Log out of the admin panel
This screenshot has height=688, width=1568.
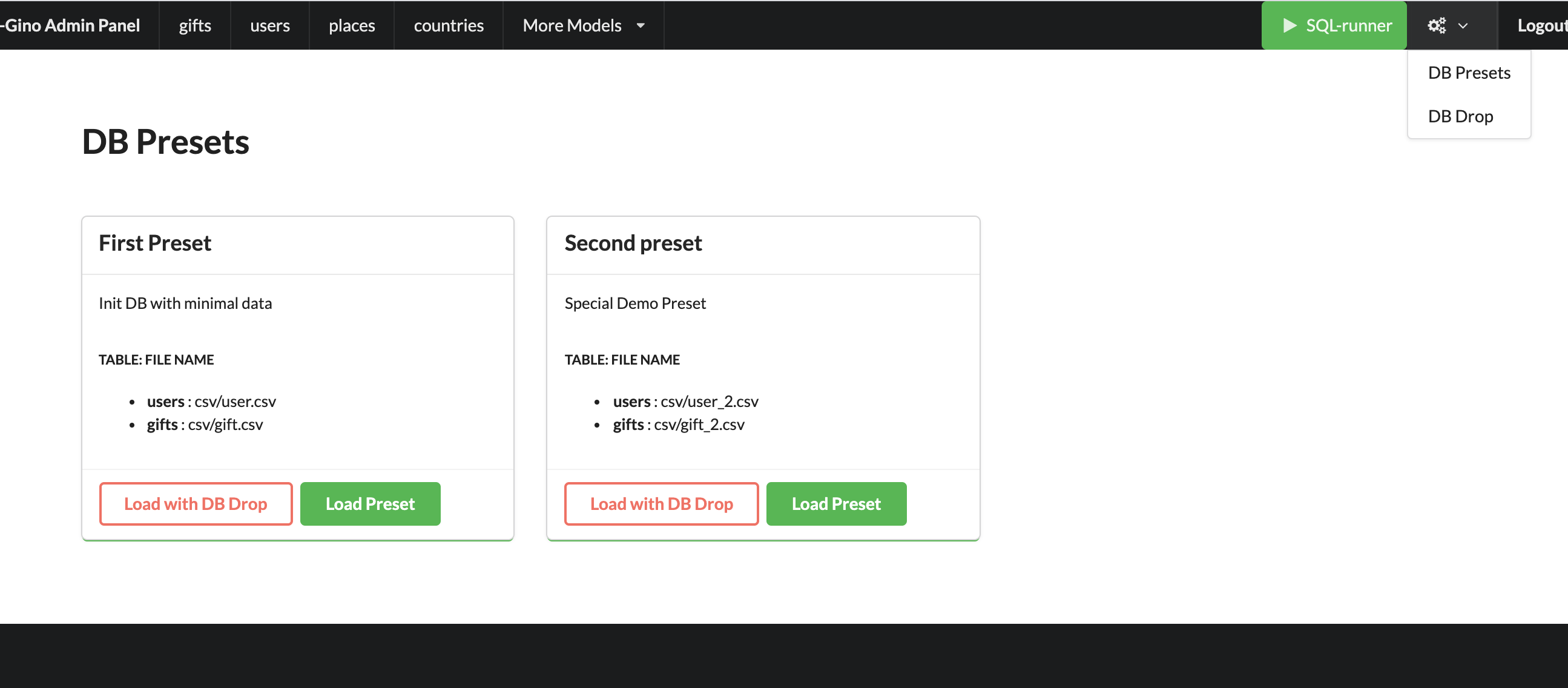coord(1541,25)
